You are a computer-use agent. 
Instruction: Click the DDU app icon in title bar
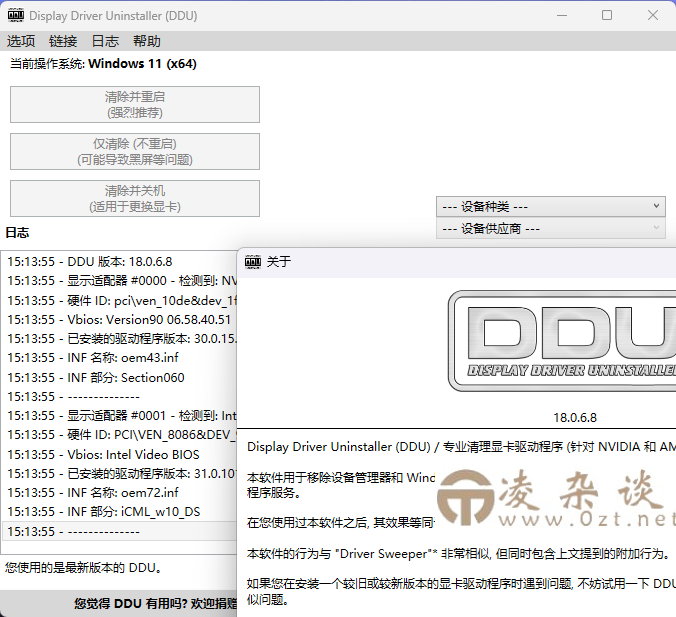16,16
